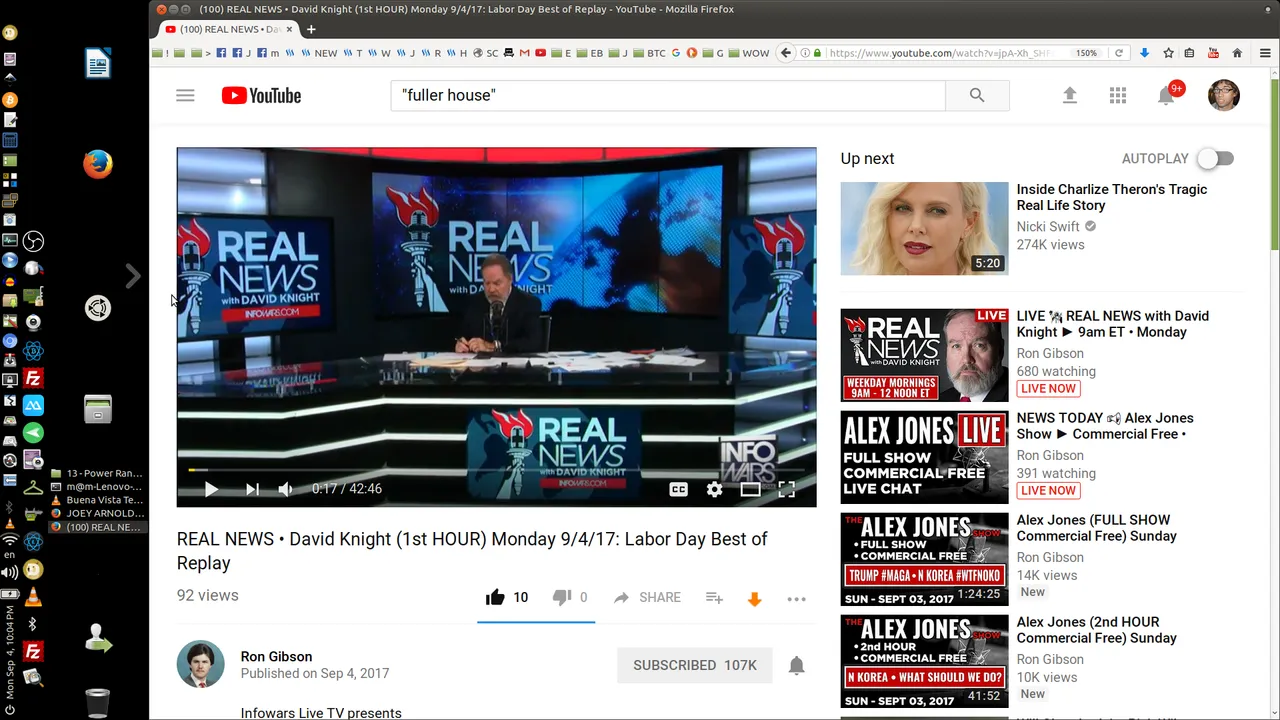The height and width of the screenshot is (720, 1280).
Task: Open the three-dot more actions menu
Action: tap(796, 599)
